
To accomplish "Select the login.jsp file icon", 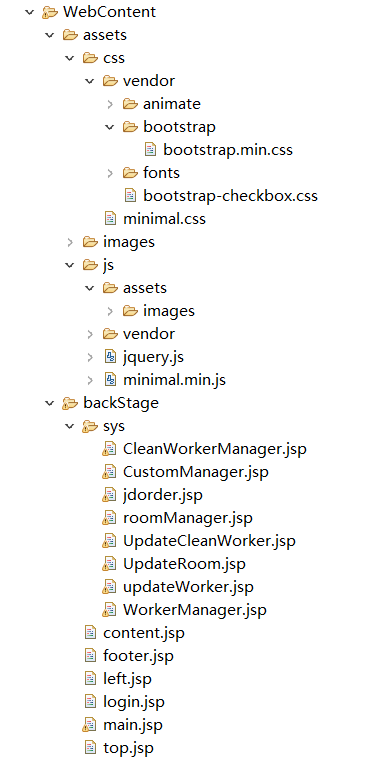I will click(x=91, y=702).
